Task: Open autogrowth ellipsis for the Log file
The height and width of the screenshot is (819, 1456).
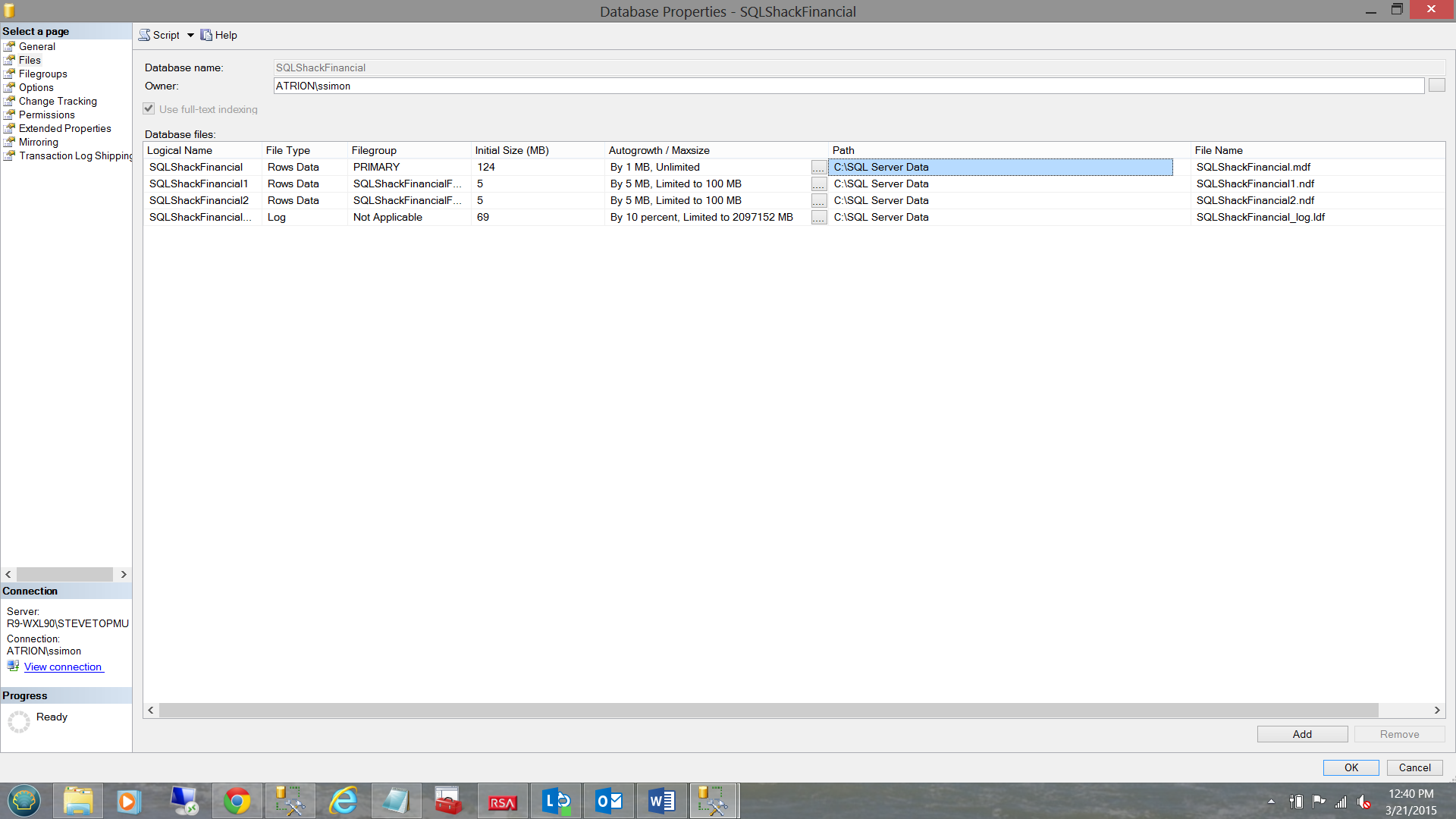Action: 818,218
